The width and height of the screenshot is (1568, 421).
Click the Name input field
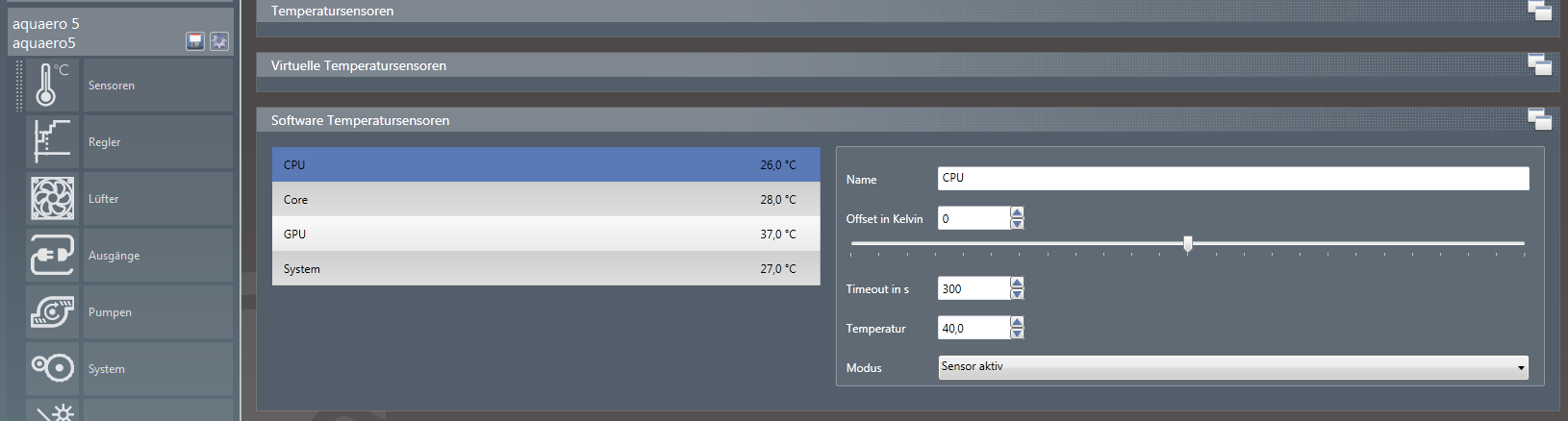pos(1232,178)
